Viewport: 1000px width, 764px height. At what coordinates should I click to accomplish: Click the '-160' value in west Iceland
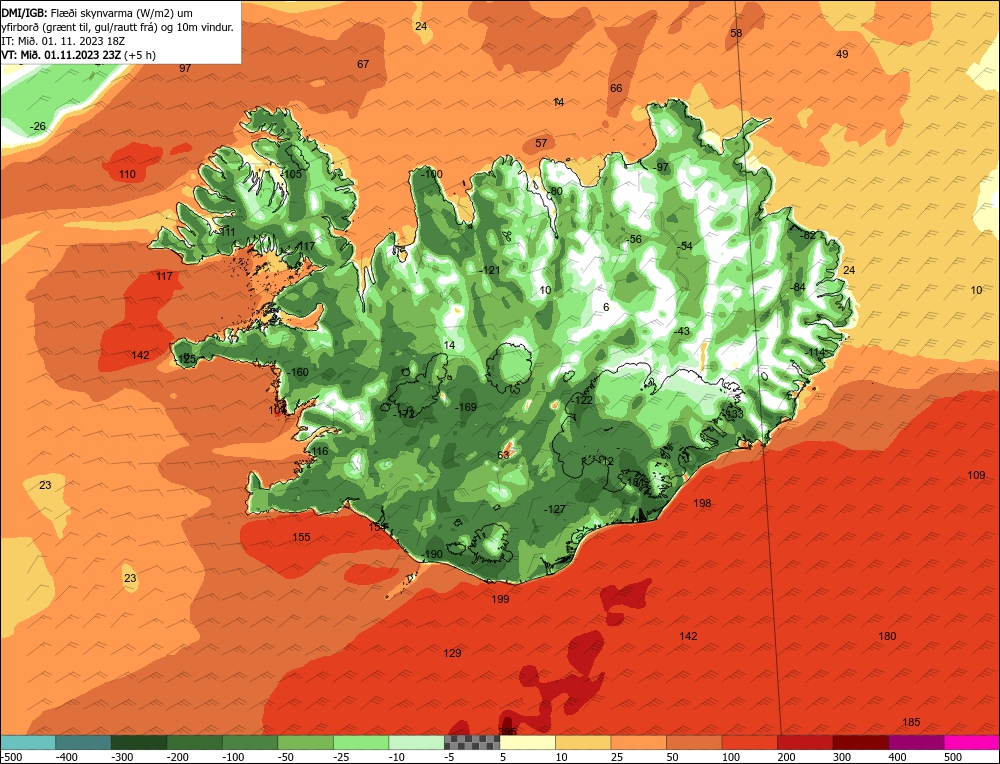click(x=298, y=372)
